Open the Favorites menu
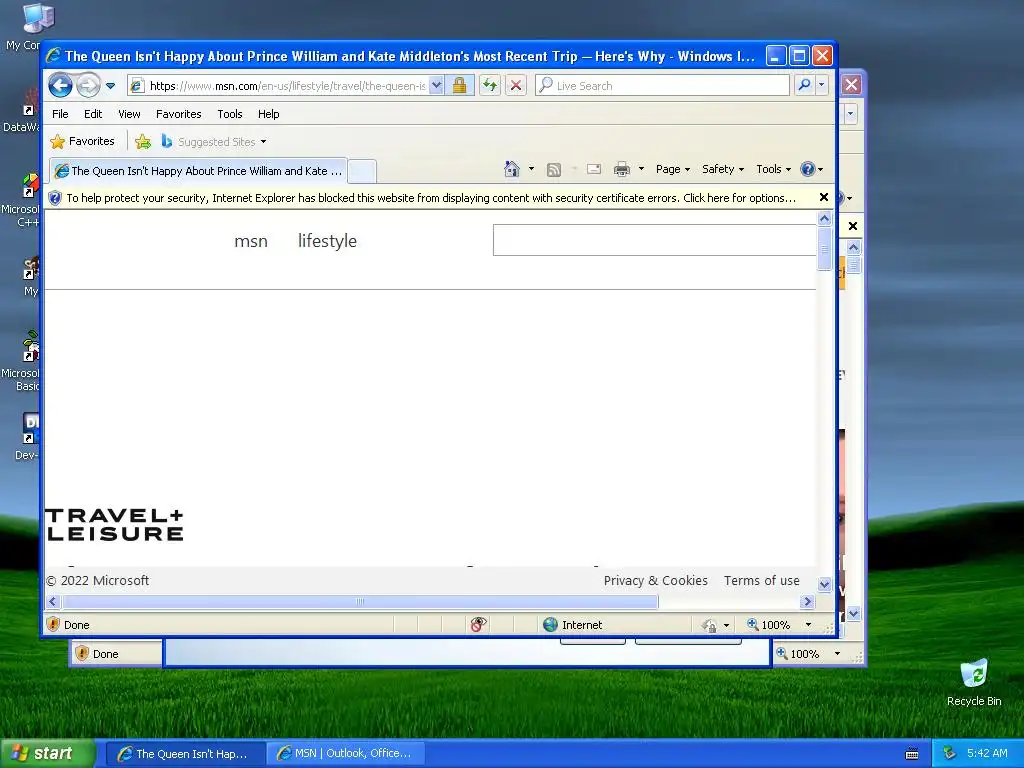Viewport: 1024px width, 768px height. point(178,114)
